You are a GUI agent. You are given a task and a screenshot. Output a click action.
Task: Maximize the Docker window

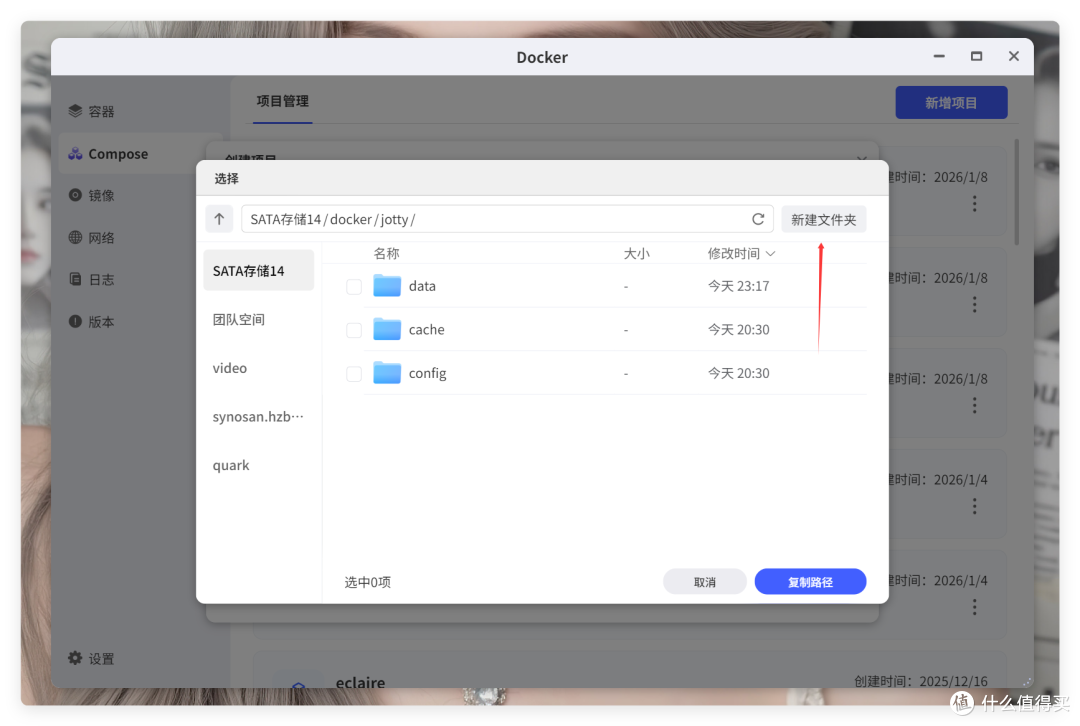(976, 56)
